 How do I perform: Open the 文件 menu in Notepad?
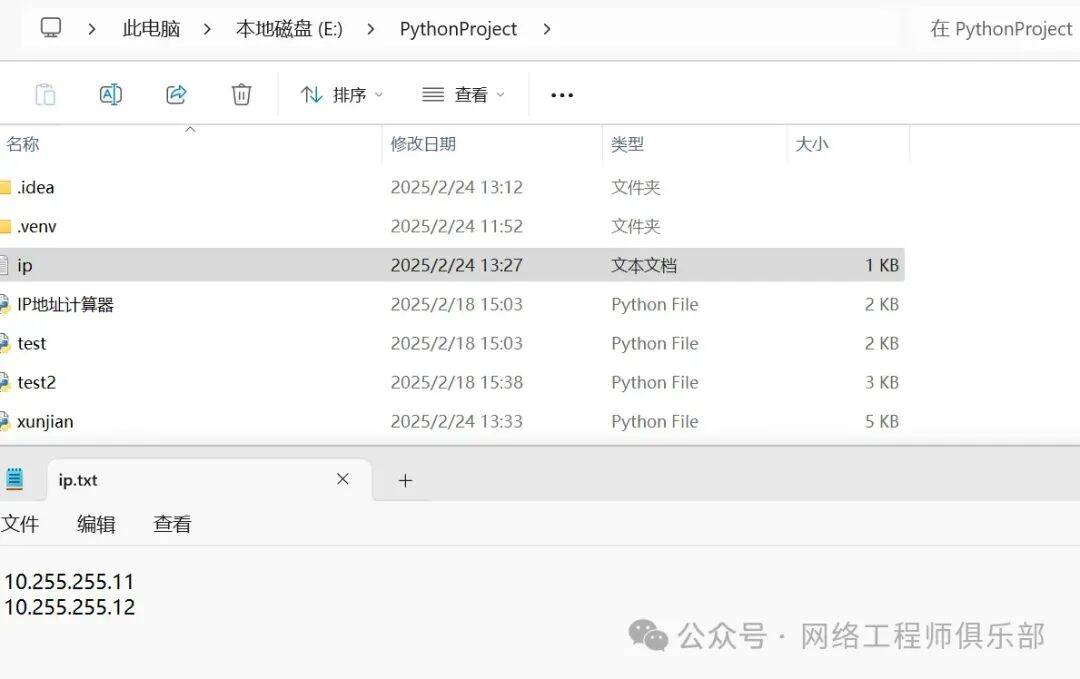click(19, 524)
